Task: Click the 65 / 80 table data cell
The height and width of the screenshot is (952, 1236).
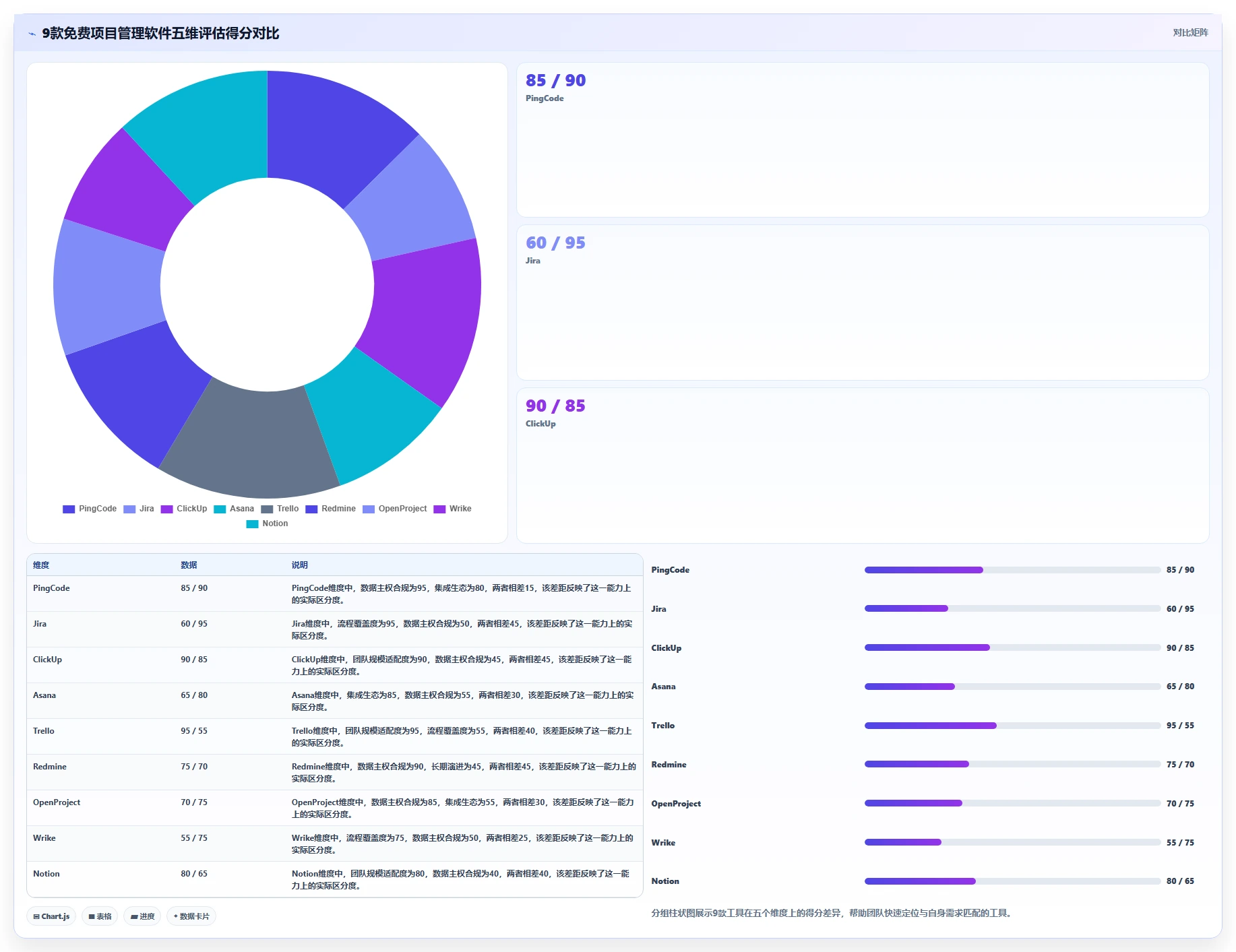Action: [194, 695]
